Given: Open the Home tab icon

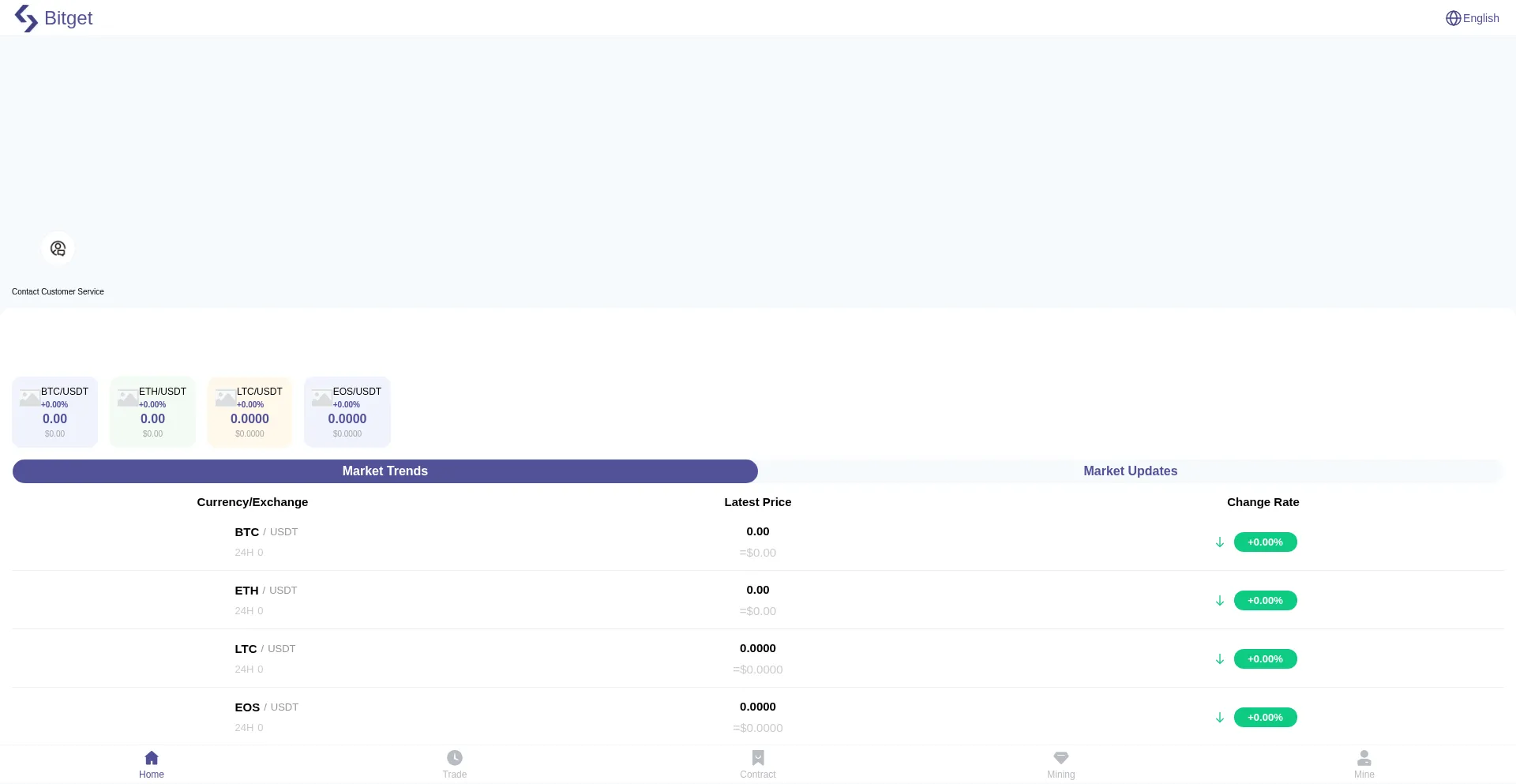Looking at the screenshot, I should (x=152, y=758).
